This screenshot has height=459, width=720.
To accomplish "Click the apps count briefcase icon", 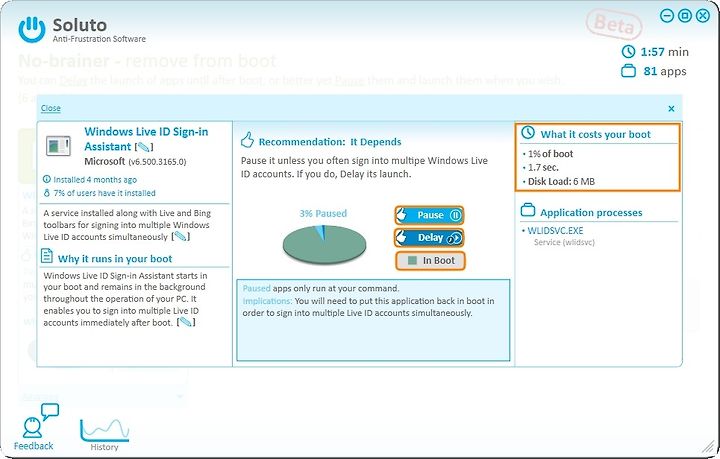I will pyautogui.click(x=628, y=71).
